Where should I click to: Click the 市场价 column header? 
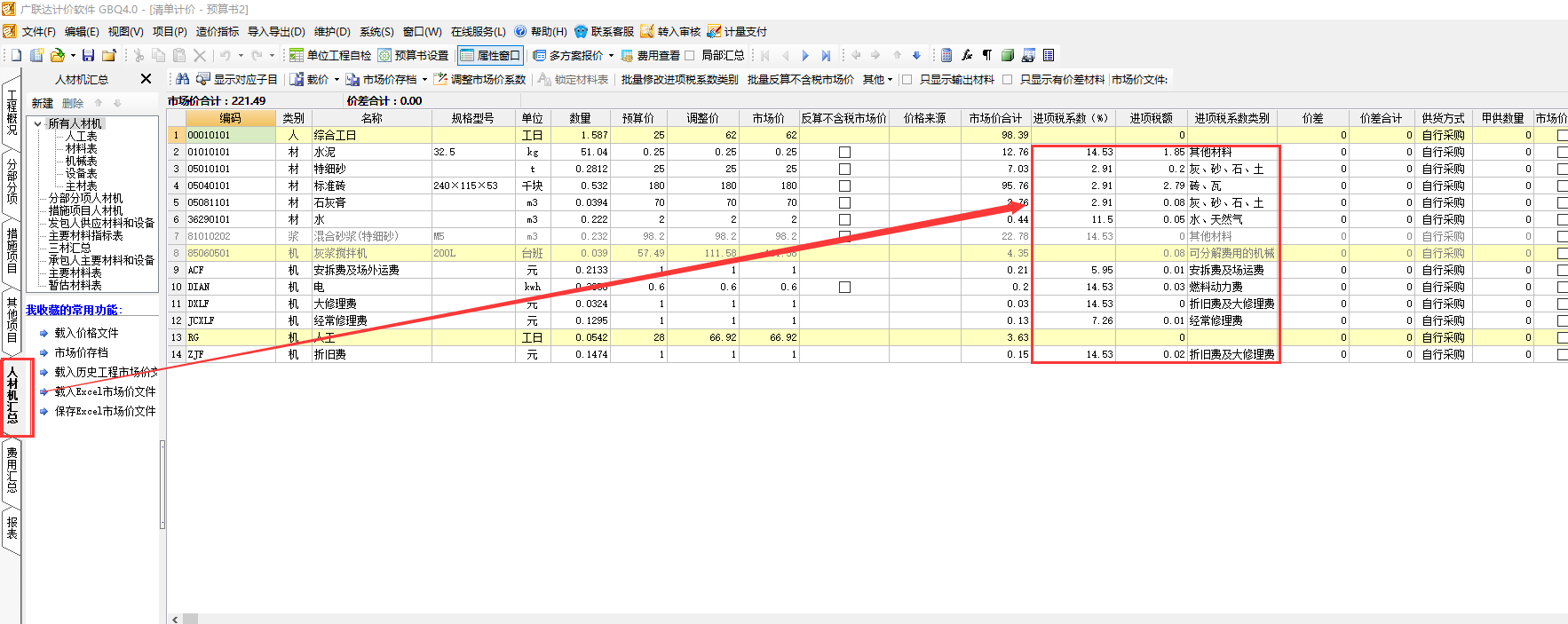pos(768,118)
